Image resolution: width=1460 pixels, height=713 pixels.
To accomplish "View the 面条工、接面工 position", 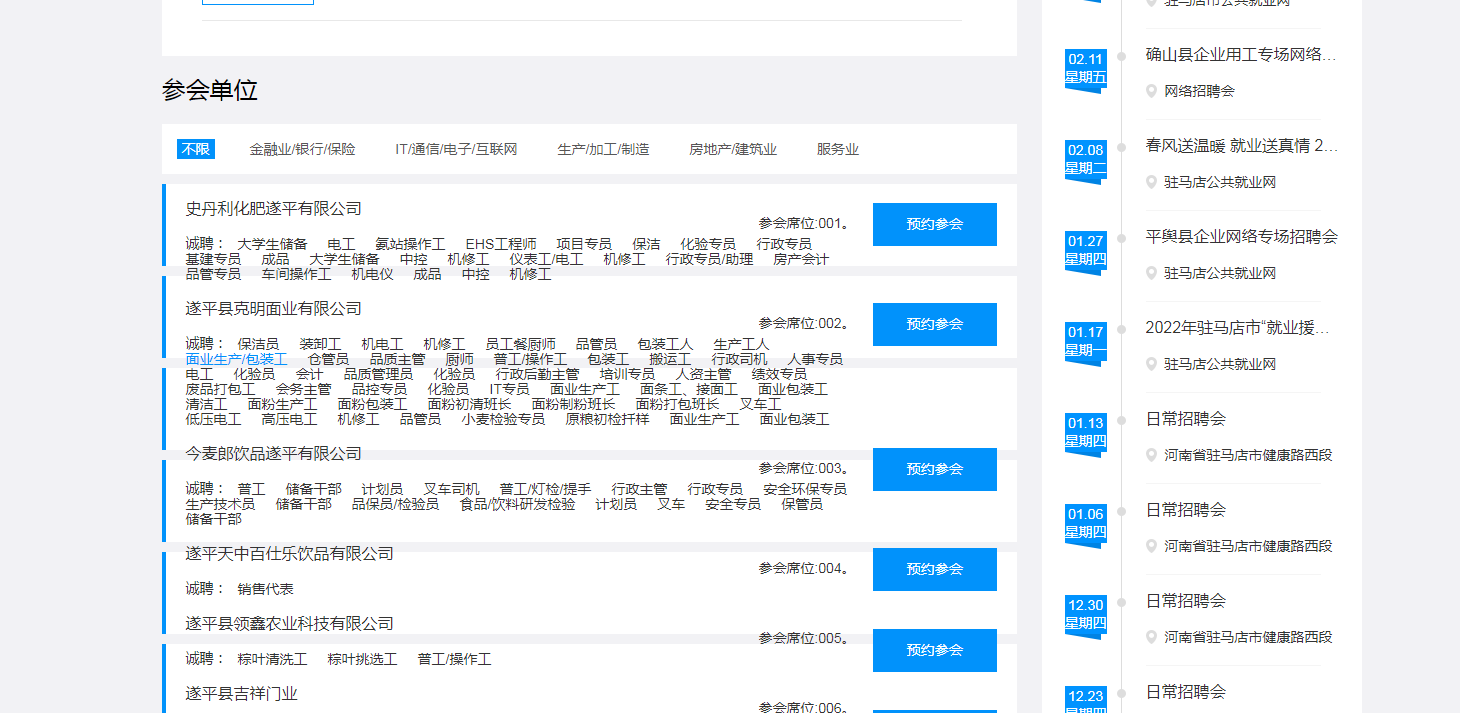I will [x=688, y=389].
